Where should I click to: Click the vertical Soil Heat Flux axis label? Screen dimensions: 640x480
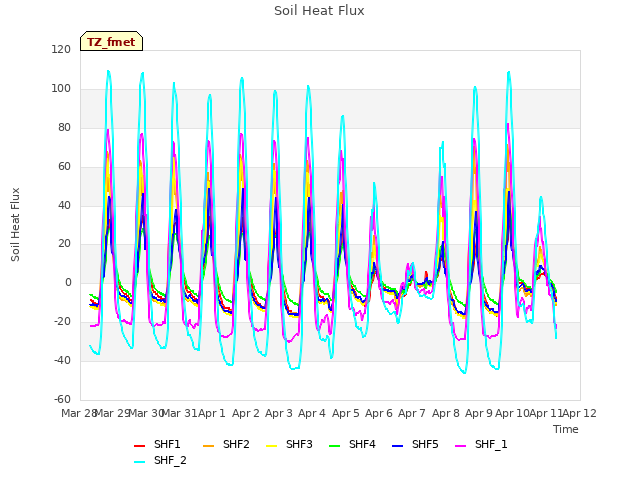15,224
